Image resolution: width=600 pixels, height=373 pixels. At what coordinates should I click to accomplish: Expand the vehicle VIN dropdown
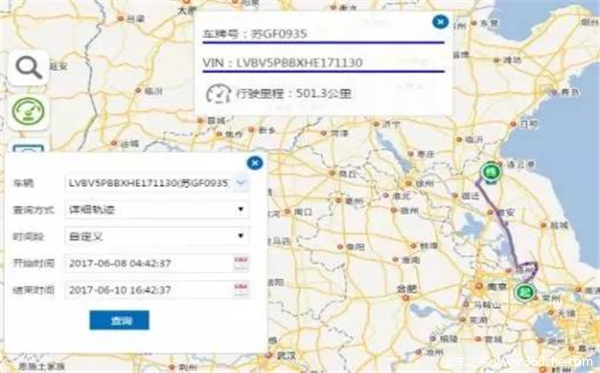pos(241,183)
